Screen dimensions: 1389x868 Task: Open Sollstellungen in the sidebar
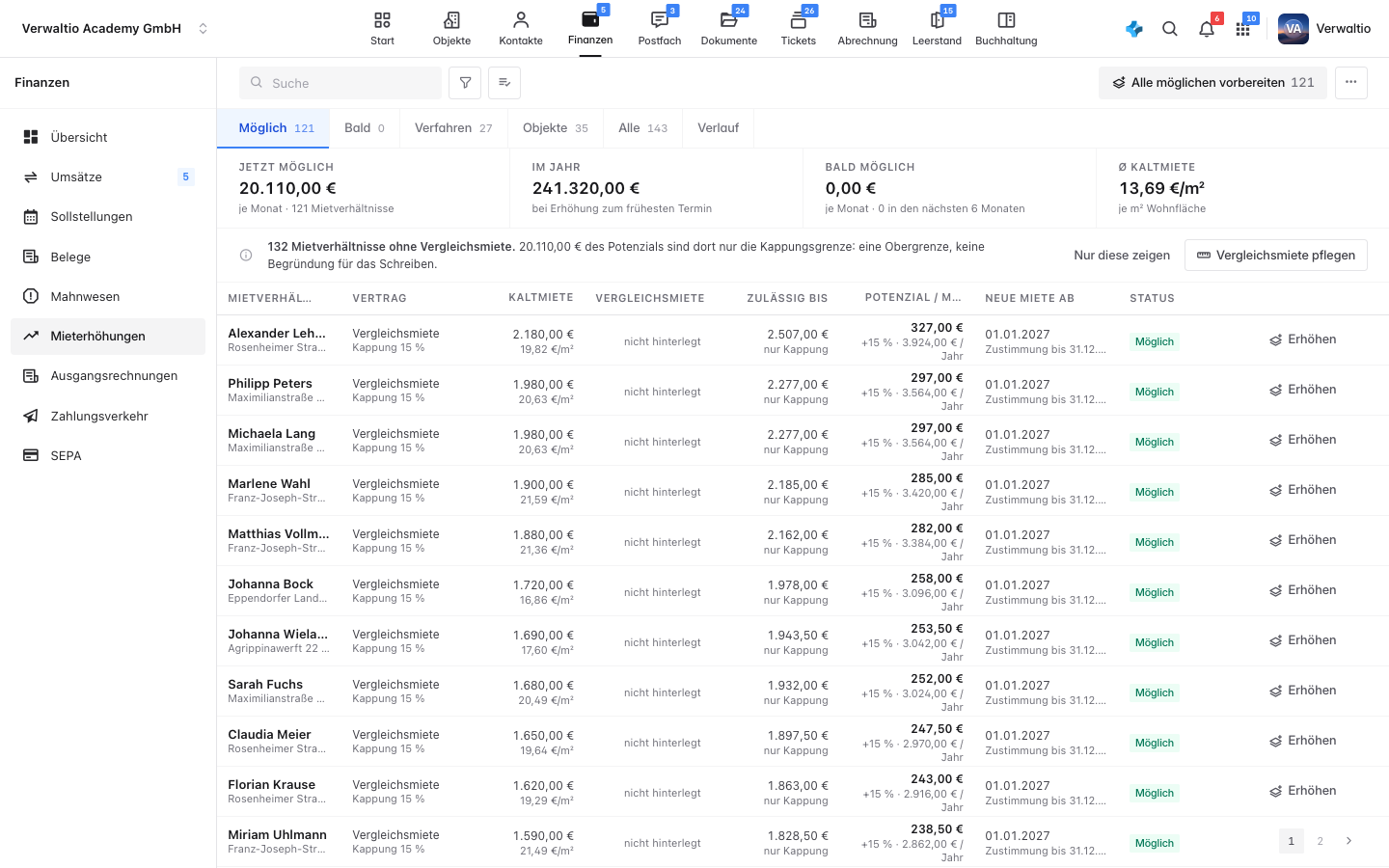(x=108, y=217)
